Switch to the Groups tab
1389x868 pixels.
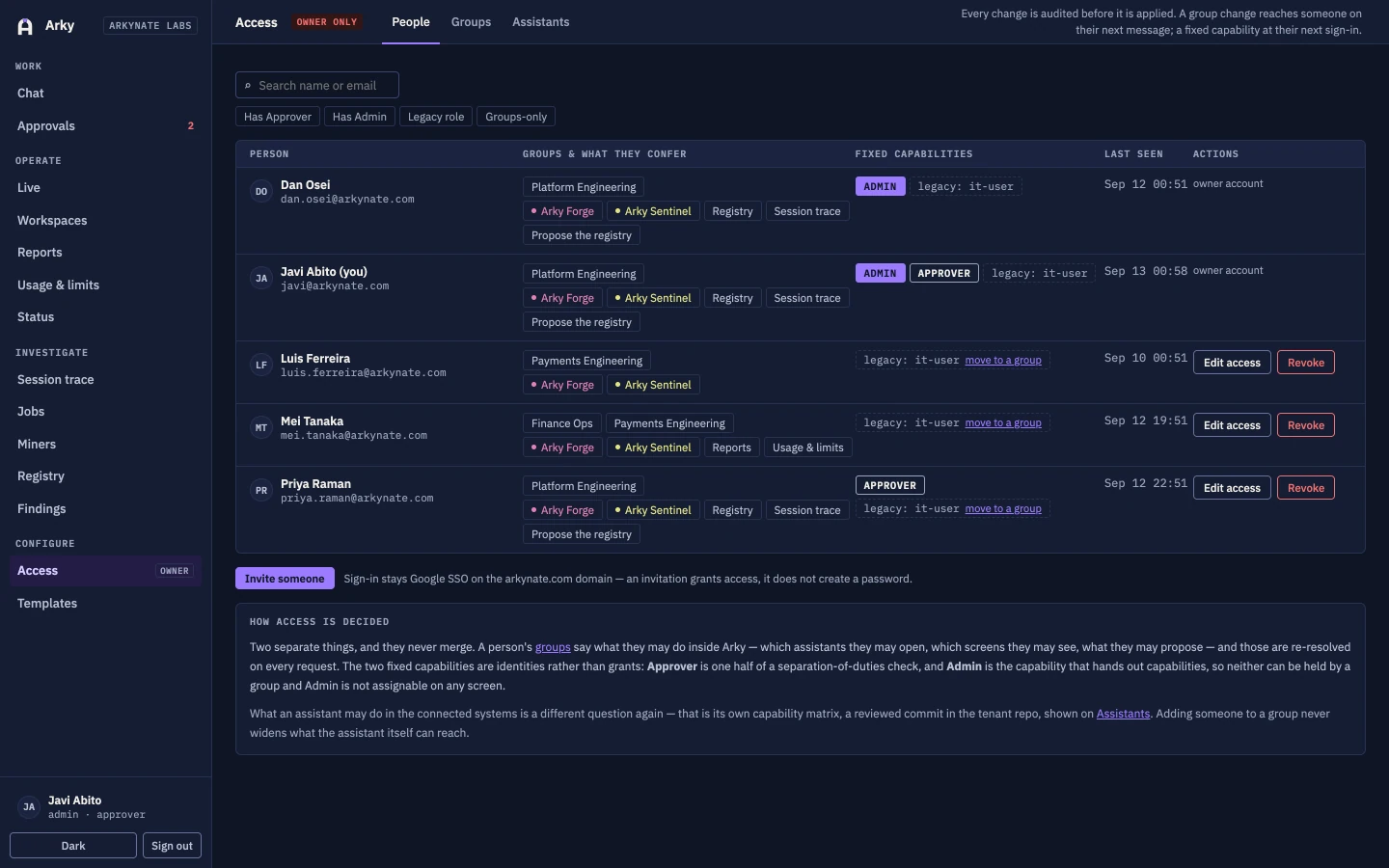[x=471, y=22]
